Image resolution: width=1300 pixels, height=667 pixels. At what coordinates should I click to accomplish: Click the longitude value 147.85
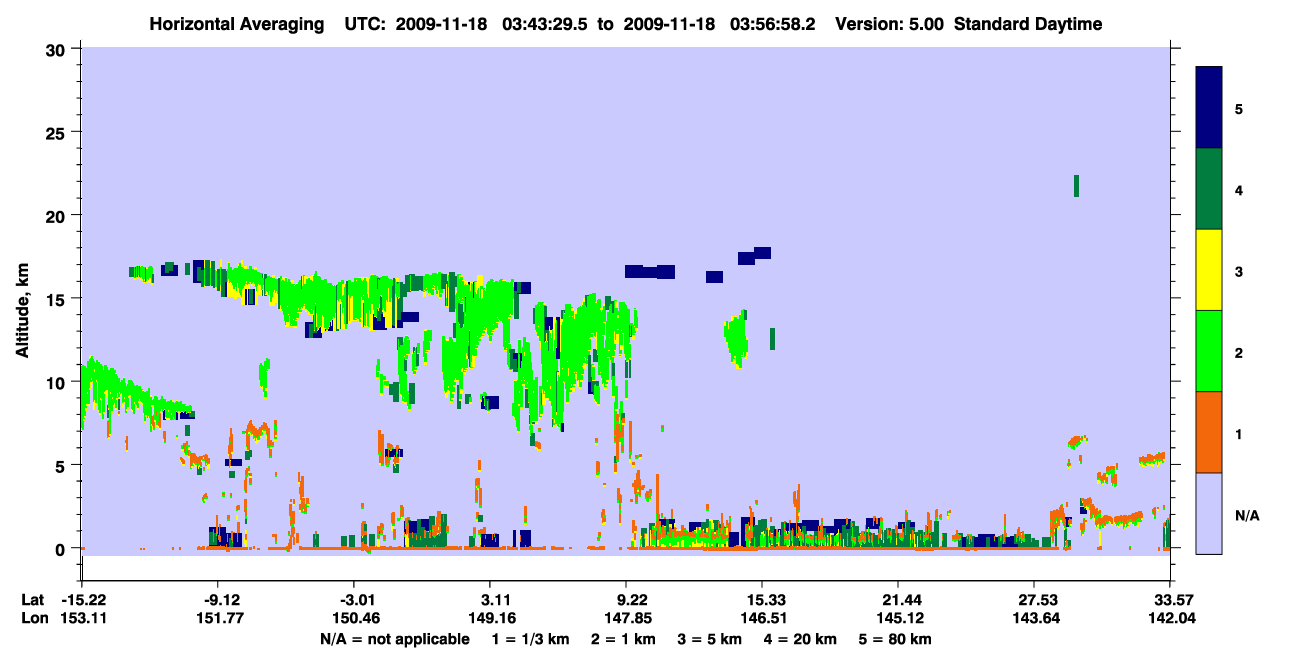tap(627, 618)
